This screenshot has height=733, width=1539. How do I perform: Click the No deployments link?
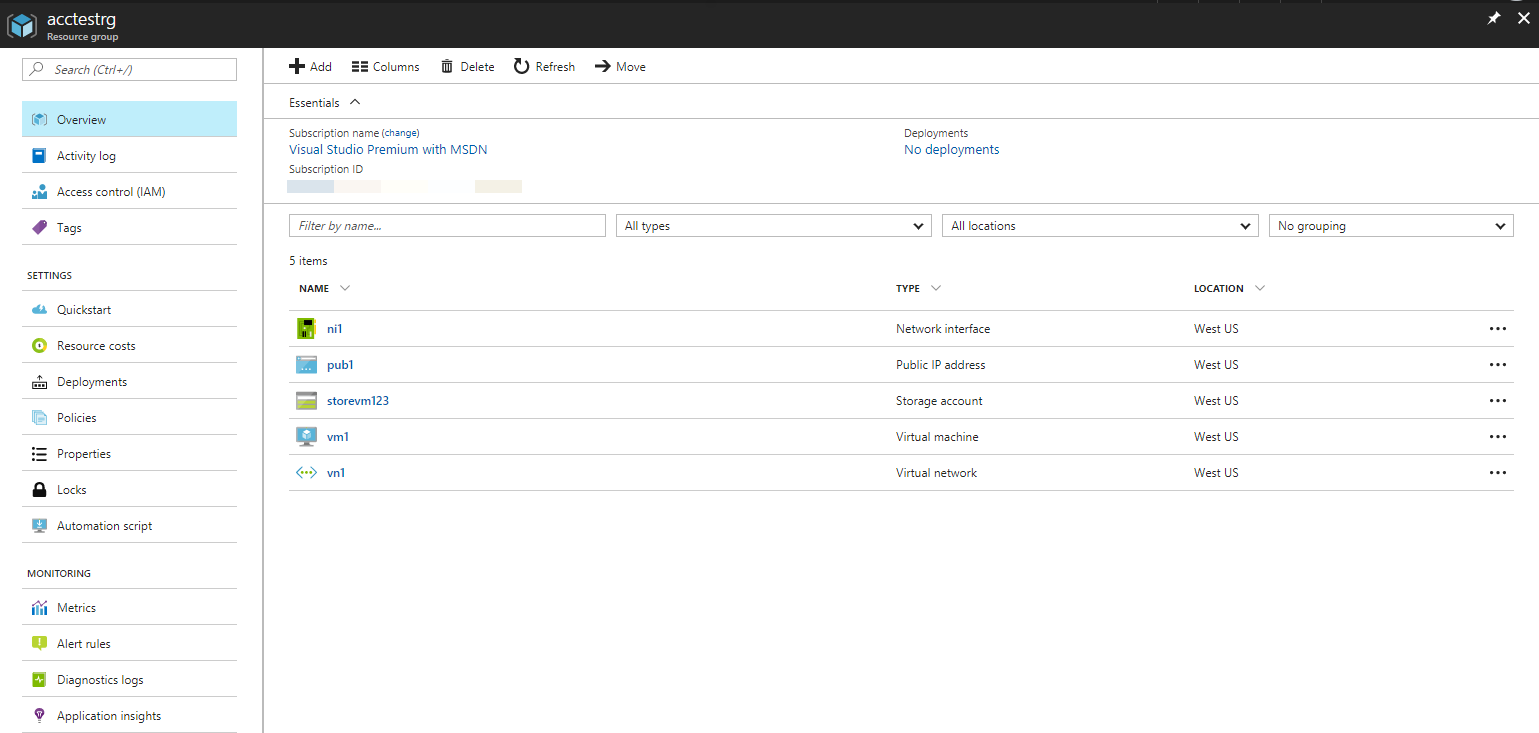[951, 150]
